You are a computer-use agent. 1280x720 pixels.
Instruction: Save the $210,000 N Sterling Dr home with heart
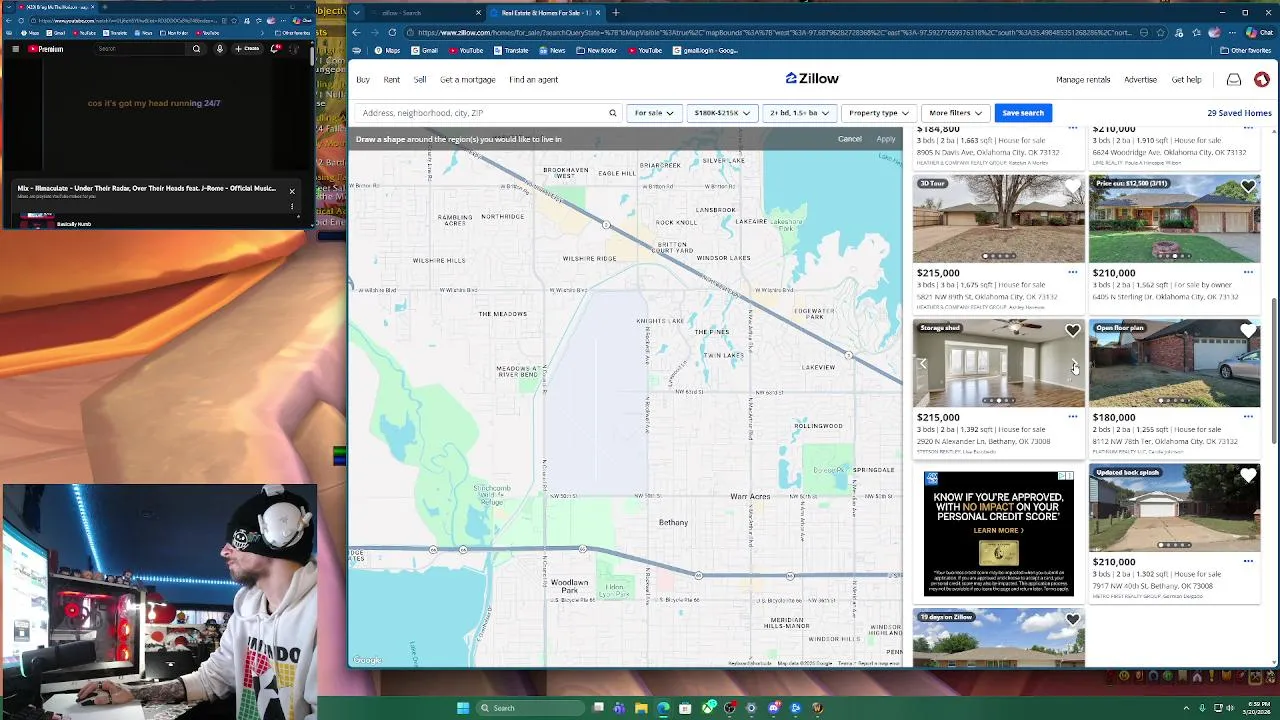[x=1248, y=187]
